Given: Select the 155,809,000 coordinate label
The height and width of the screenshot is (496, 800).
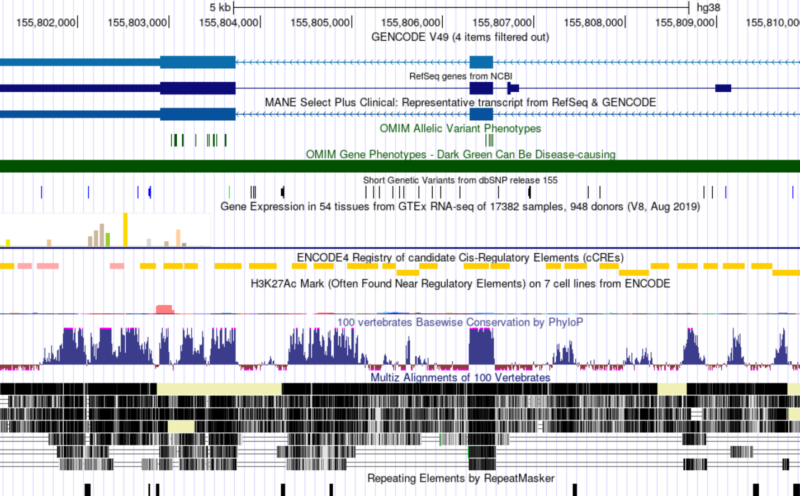Looking at the screenshot, I should pos(685,23).
